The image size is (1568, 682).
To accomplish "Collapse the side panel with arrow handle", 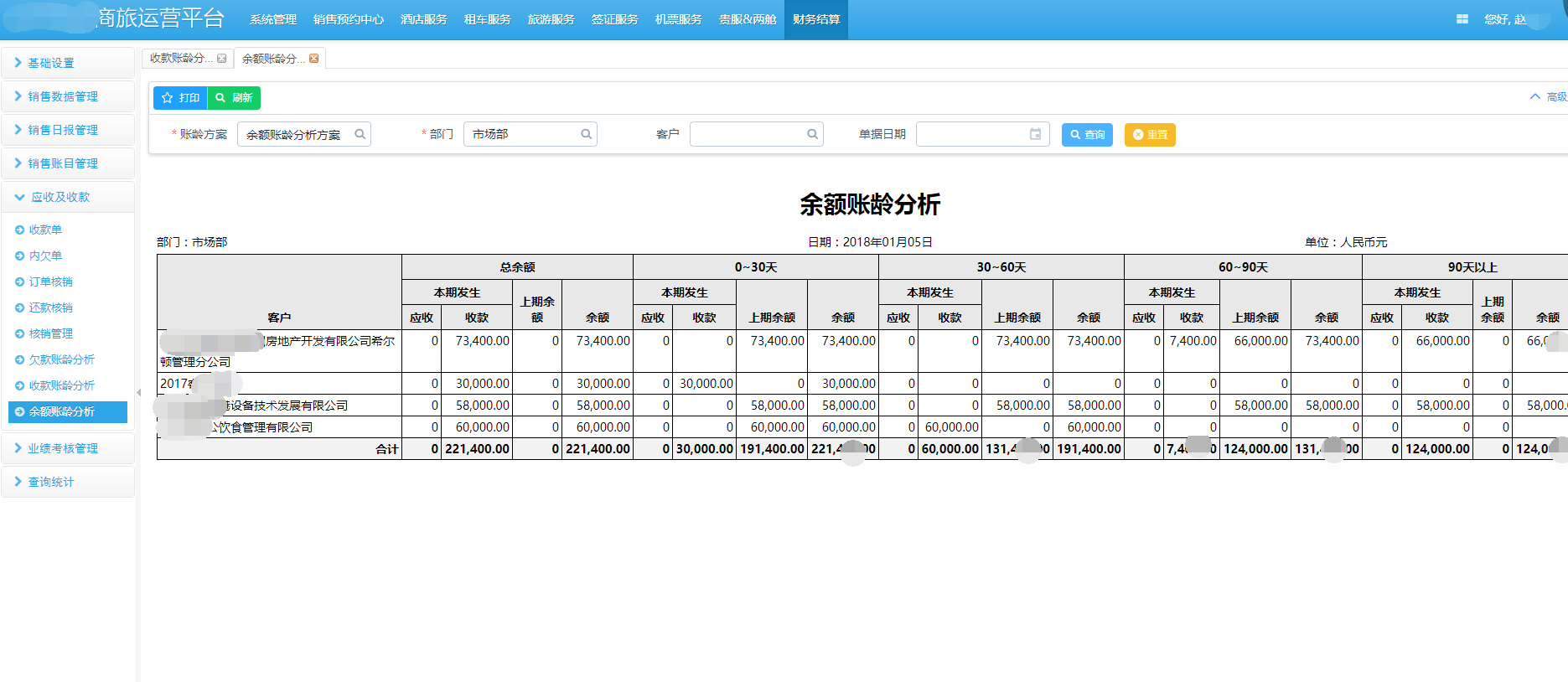I will tap(138, 392).
